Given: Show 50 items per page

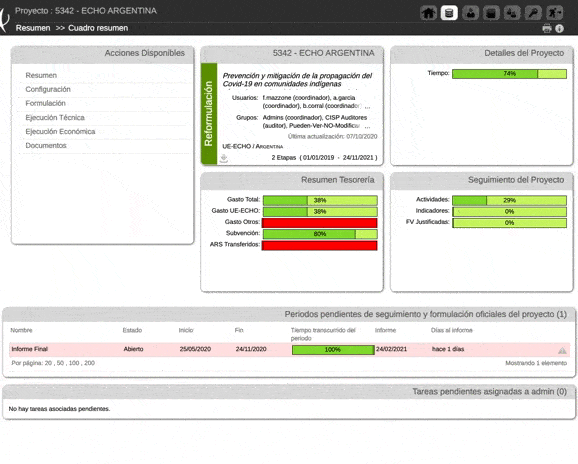Looking at the screenshot, I should tap(60, 363).
